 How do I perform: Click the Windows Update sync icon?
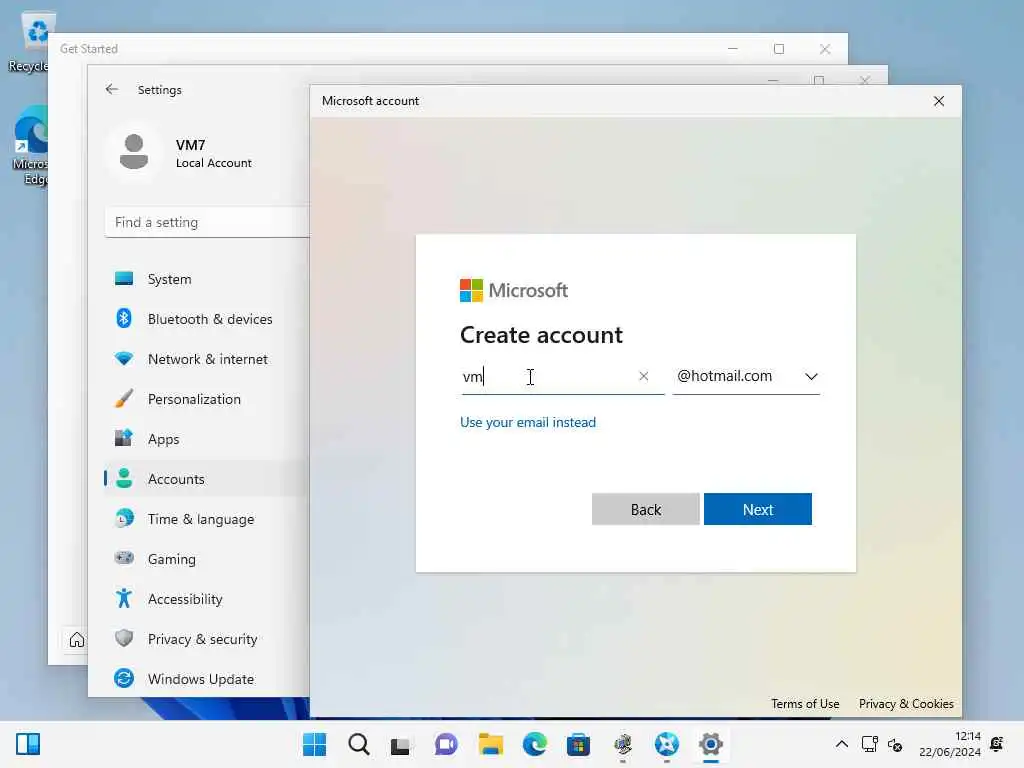[x=123, y=679]
